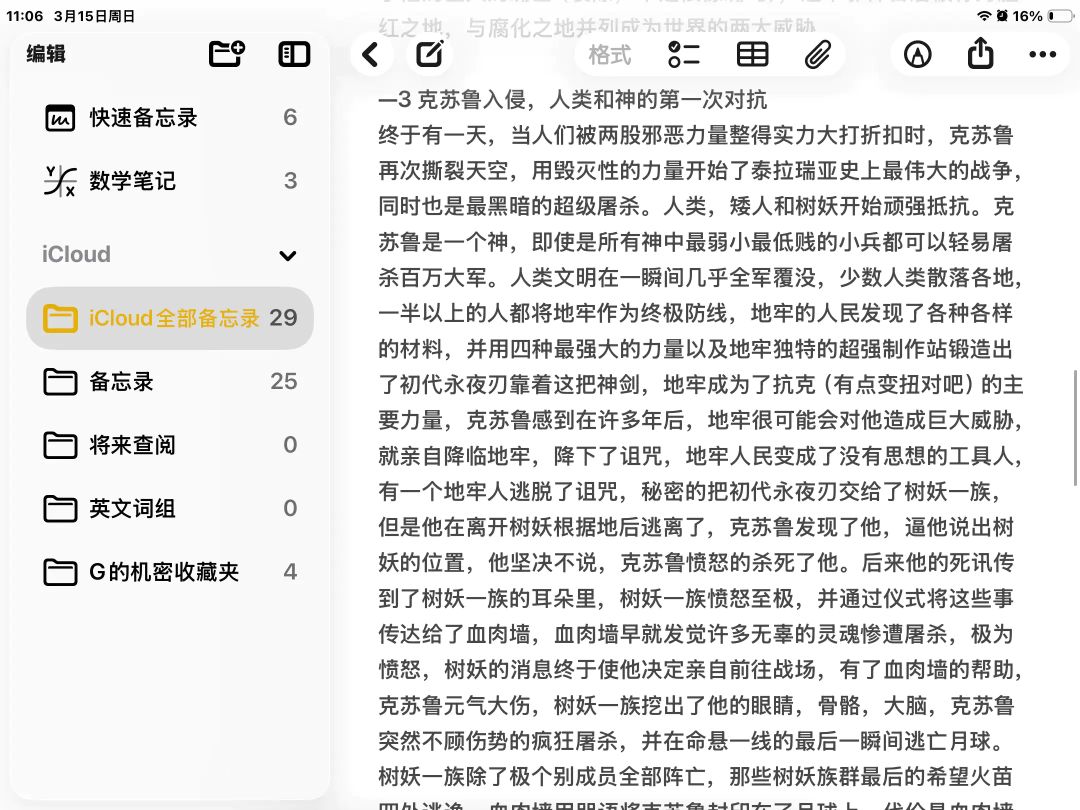Image resolution: width=1080 pixels, height=810 pixels.
Task: Open the more options ellipsis menu
Action: [x=1043, y=54]
